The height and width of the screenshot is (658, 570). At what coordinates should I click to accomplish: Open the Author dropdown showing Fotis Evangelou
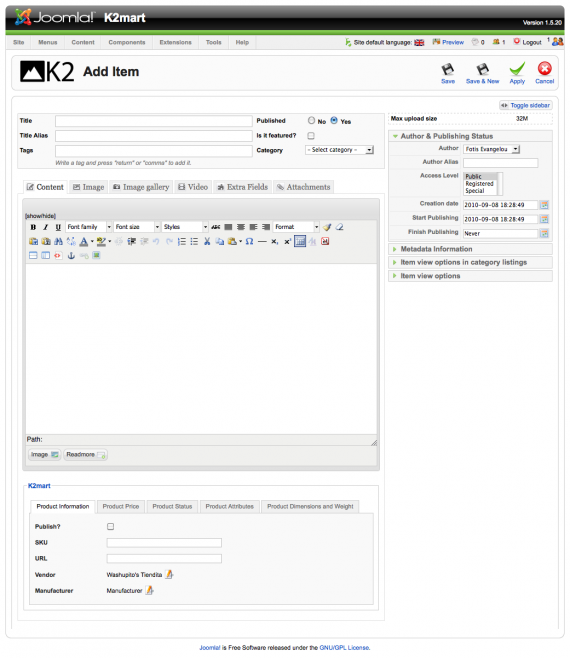[x=492, y=149]
